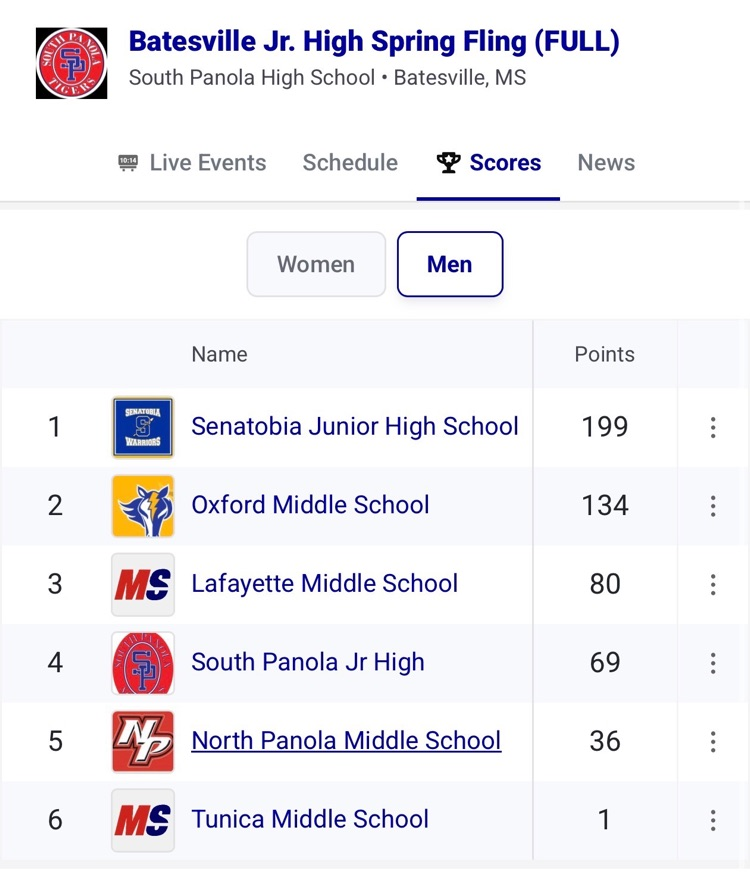Click Lafayette Middle School MS logo

click(143, 584)
